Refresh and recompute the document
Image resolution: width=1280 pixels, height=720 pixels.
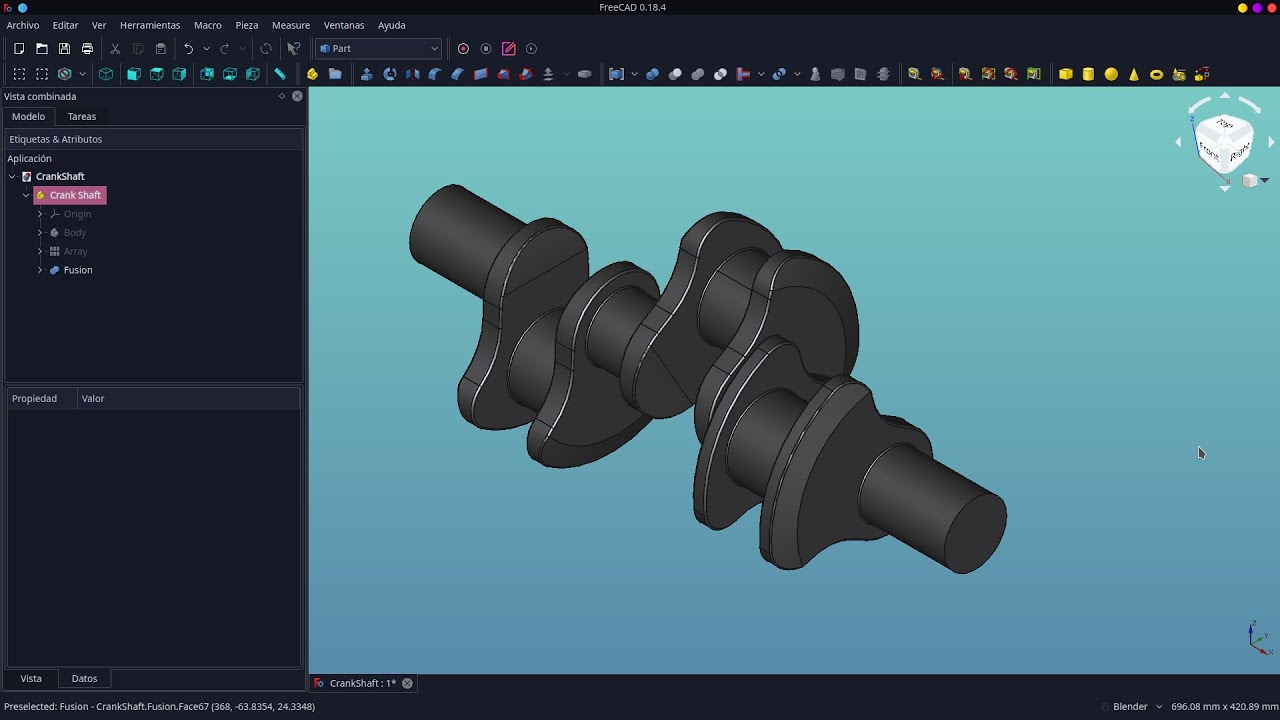click(266, 48)
